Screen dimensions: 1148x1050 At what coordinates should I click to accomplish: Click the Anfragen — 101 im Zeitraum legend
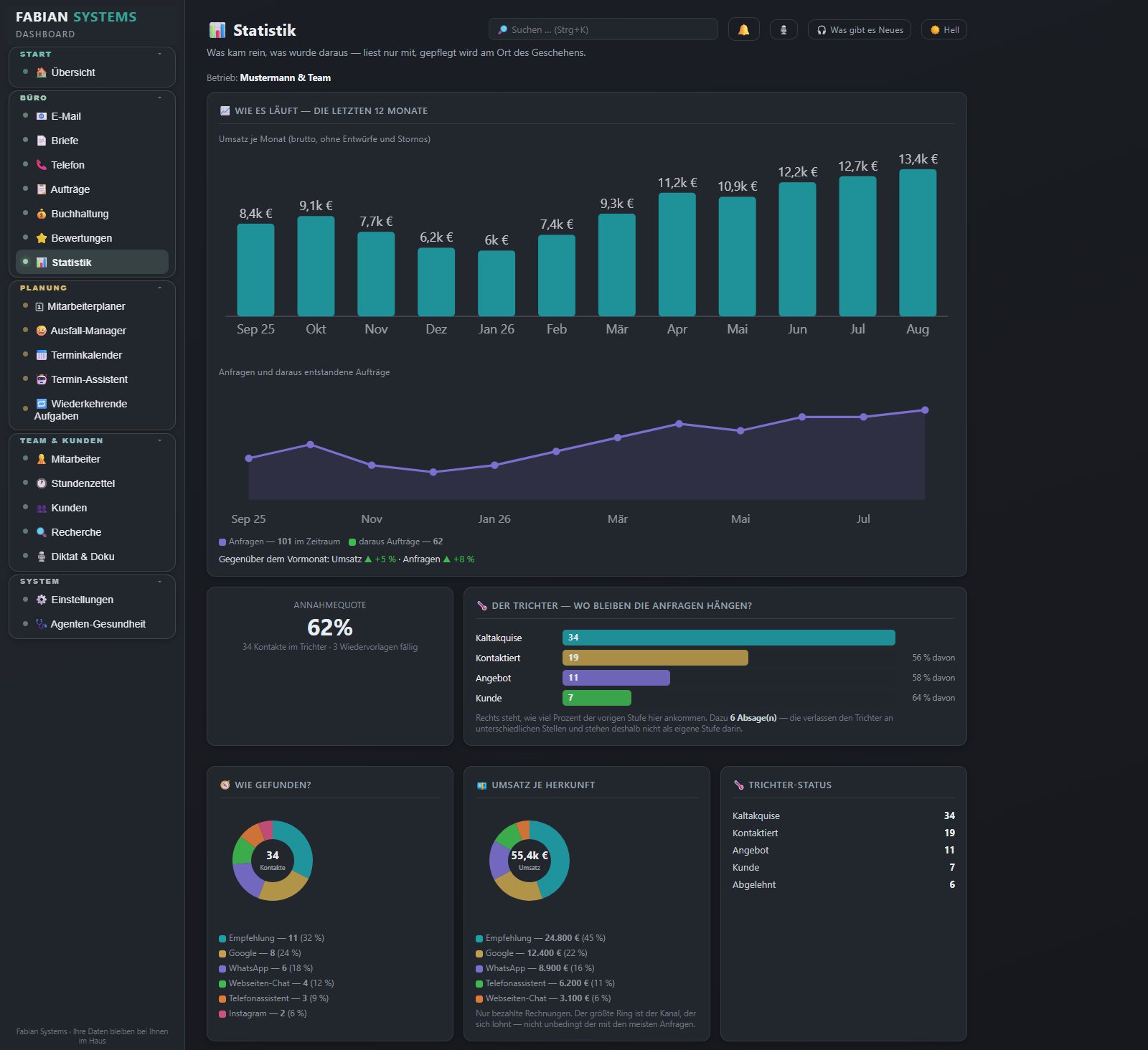tap(280, 541)
